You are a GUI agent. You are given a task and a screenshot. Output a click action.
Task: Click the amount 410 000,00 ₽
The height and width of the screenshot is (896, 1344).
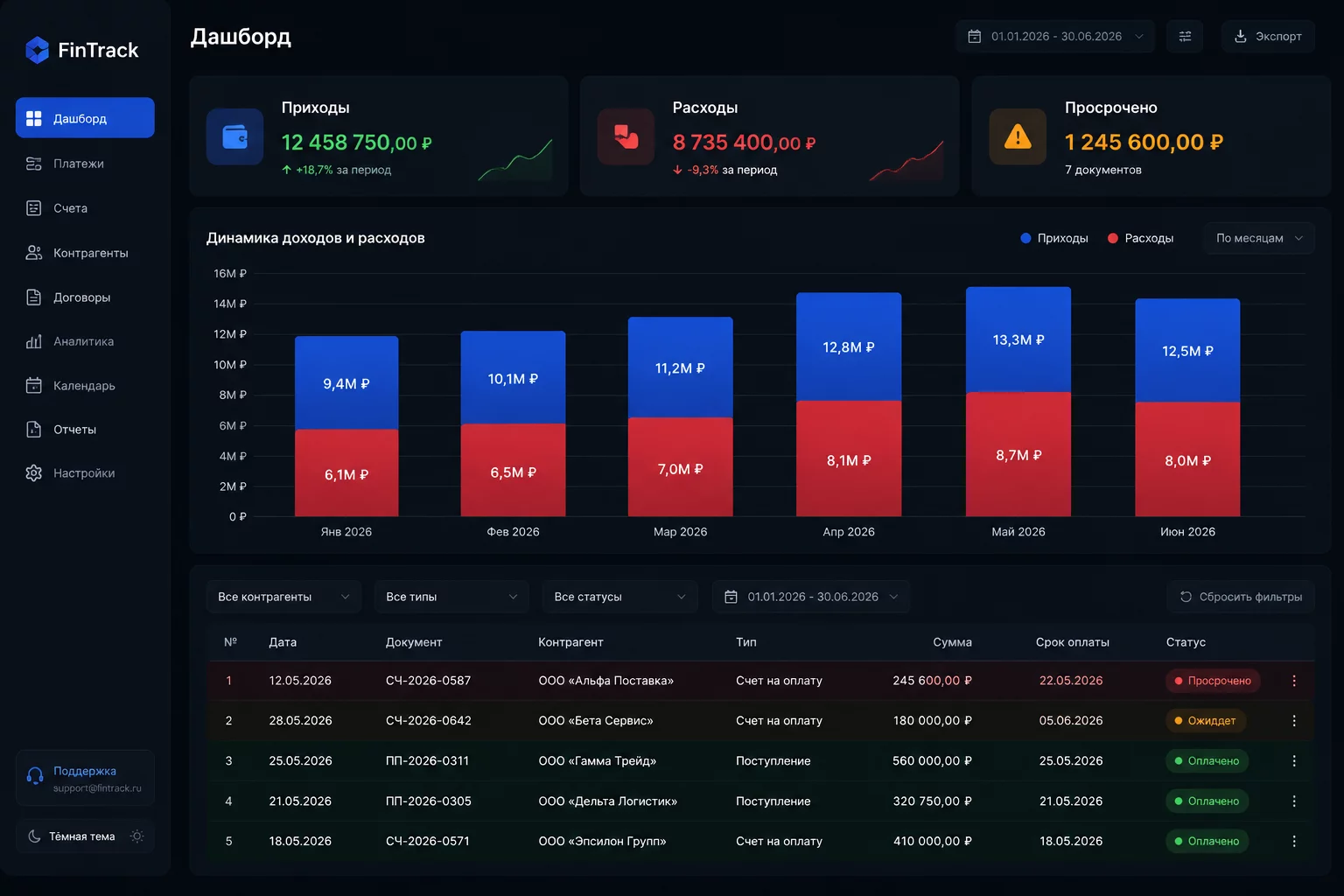coord(932,842)
